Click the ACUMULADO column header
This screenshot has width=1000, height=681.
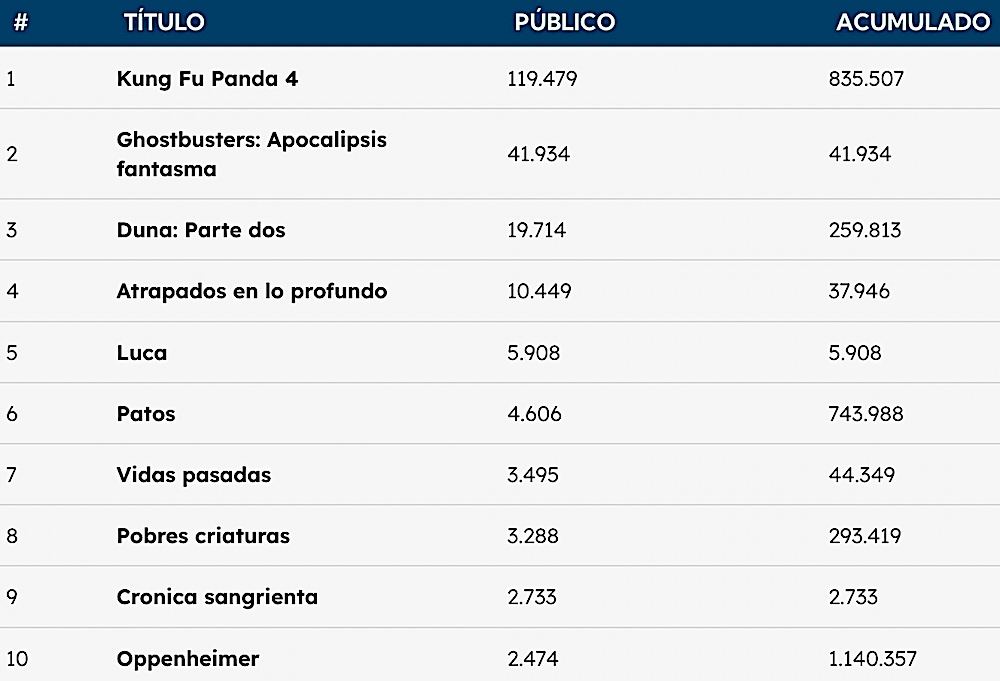[913, 22]
